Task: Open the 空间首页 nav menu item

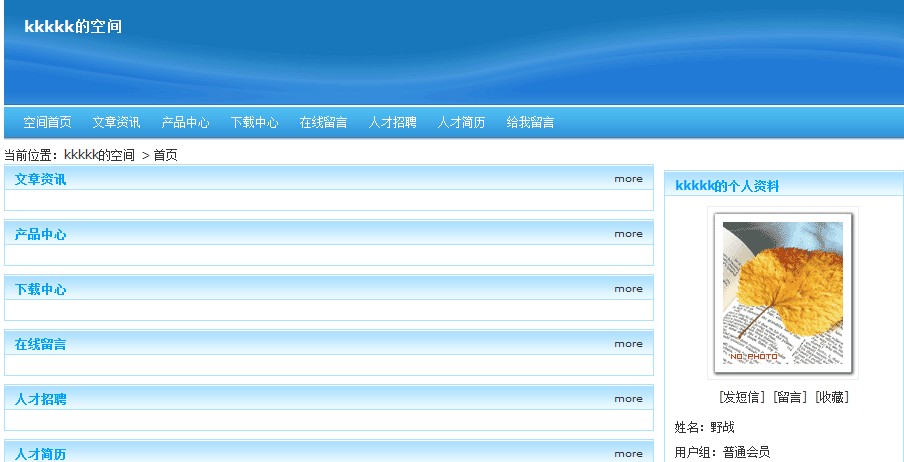Action: (47, 123)
